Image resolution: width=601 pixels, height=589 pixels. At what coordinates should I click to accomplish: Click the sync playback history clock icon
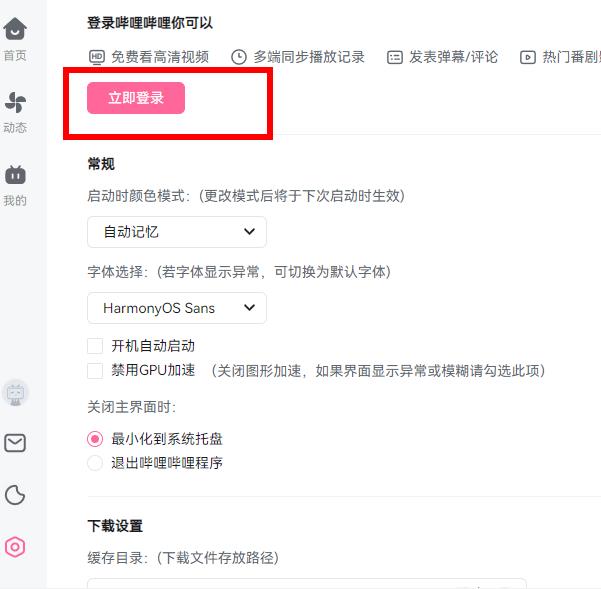click(x=239, y=57)
